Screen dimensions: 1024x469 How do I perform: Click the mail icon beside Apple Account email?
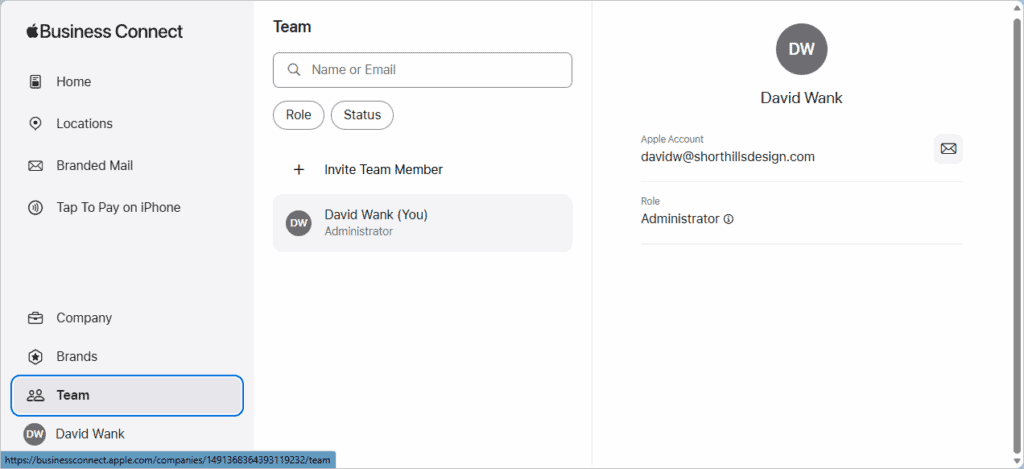(x=948, y=149)
